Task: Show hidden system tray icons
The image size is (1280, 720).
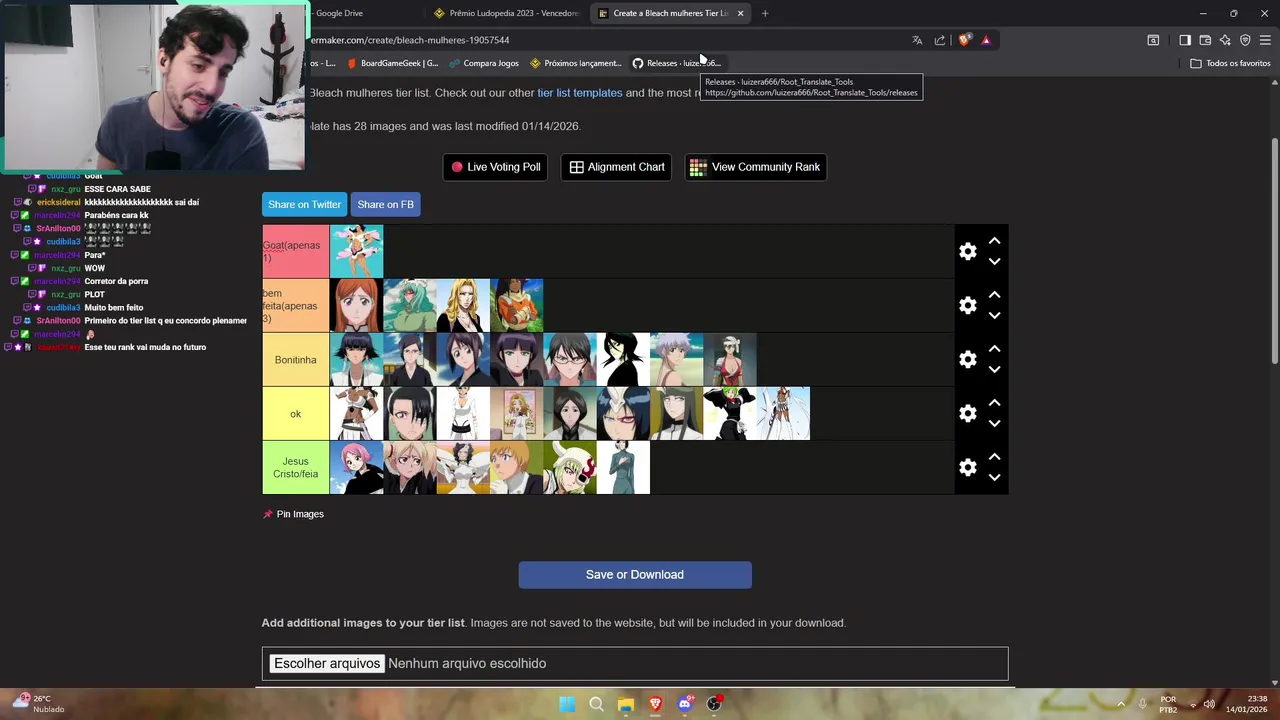Action: (x=1121, y=704)
